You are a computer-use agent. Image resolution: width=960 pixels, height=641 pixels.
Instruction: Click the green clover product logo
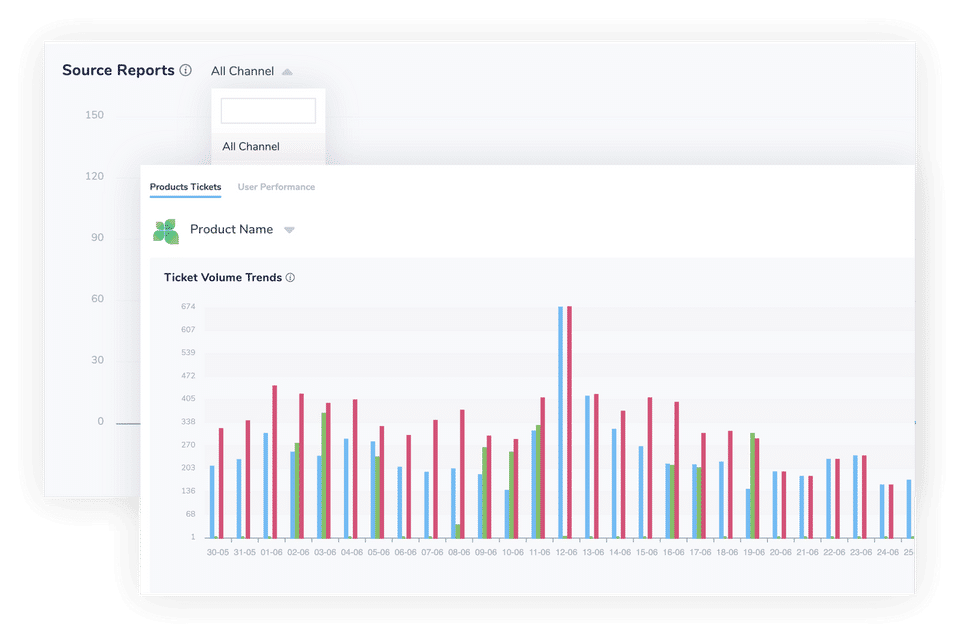pos(166,231)
